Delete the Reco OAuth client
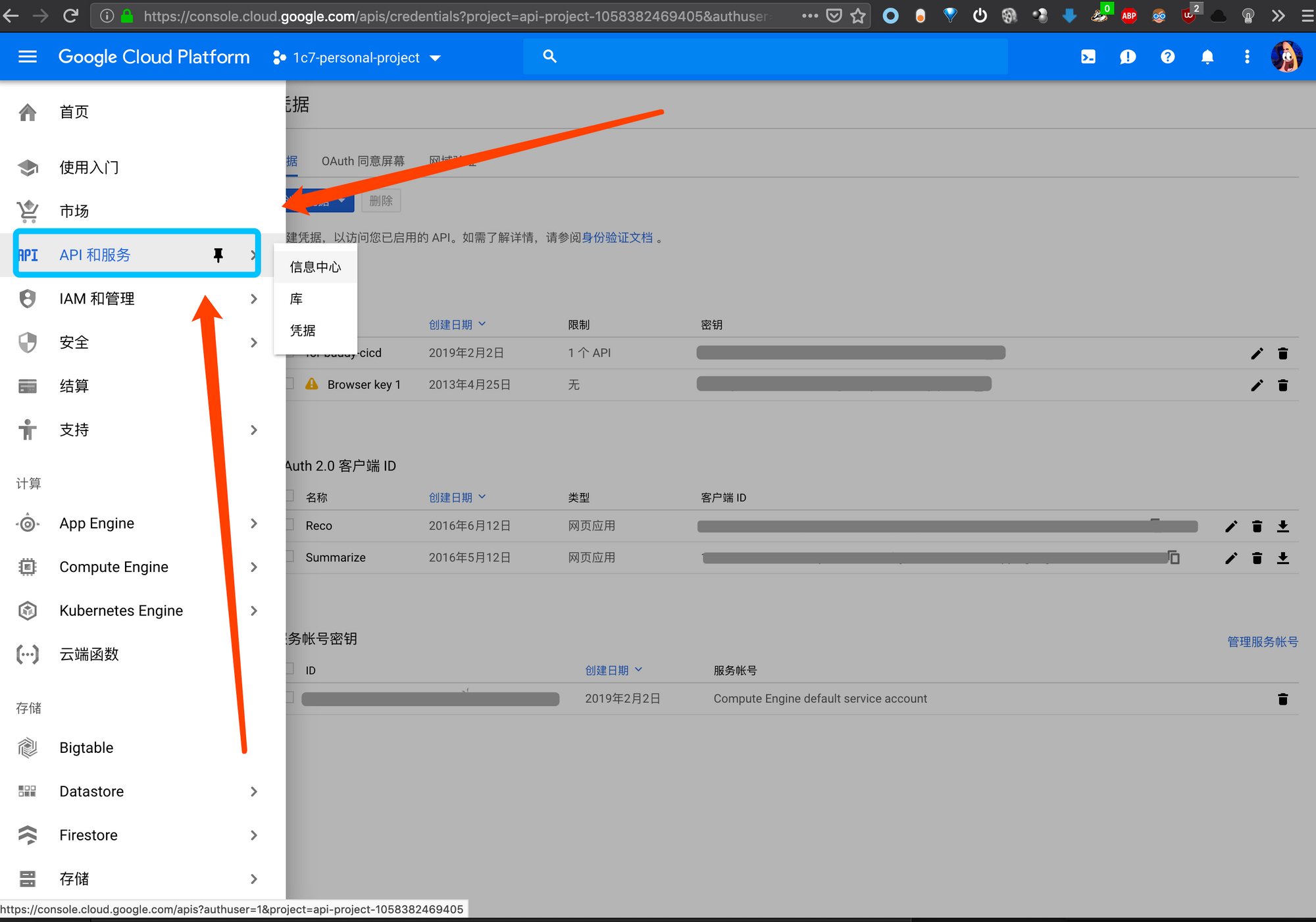1316x922 pixels. tap(1257, 526)
